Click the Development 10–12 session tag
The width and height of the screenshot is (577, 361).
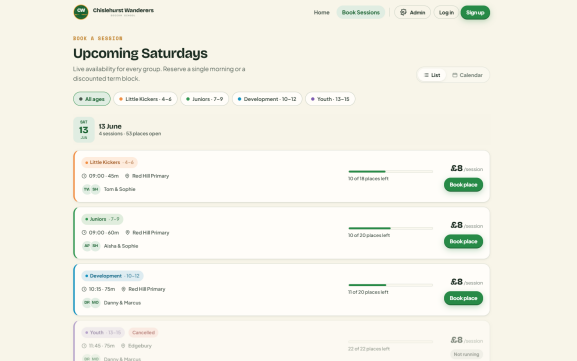click(x=113, y=276)
